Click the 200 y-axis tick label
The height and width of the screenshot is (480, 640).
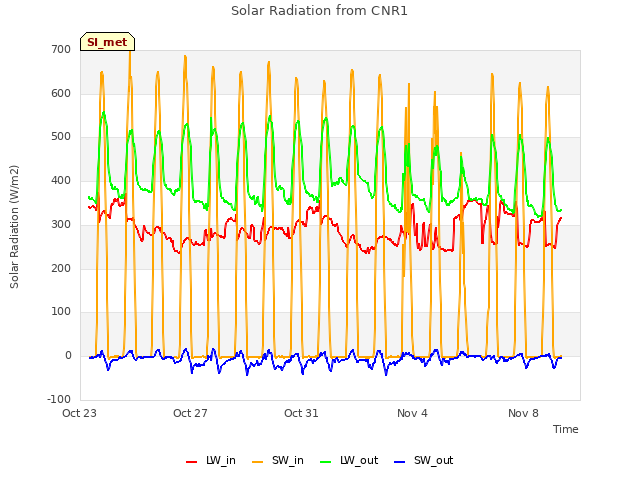coord(61,268)
